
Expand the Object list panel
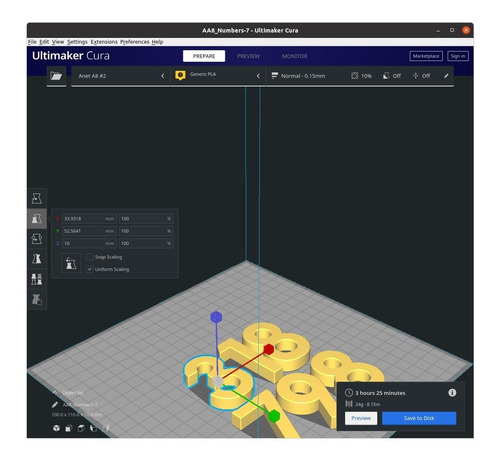point(69,393)
